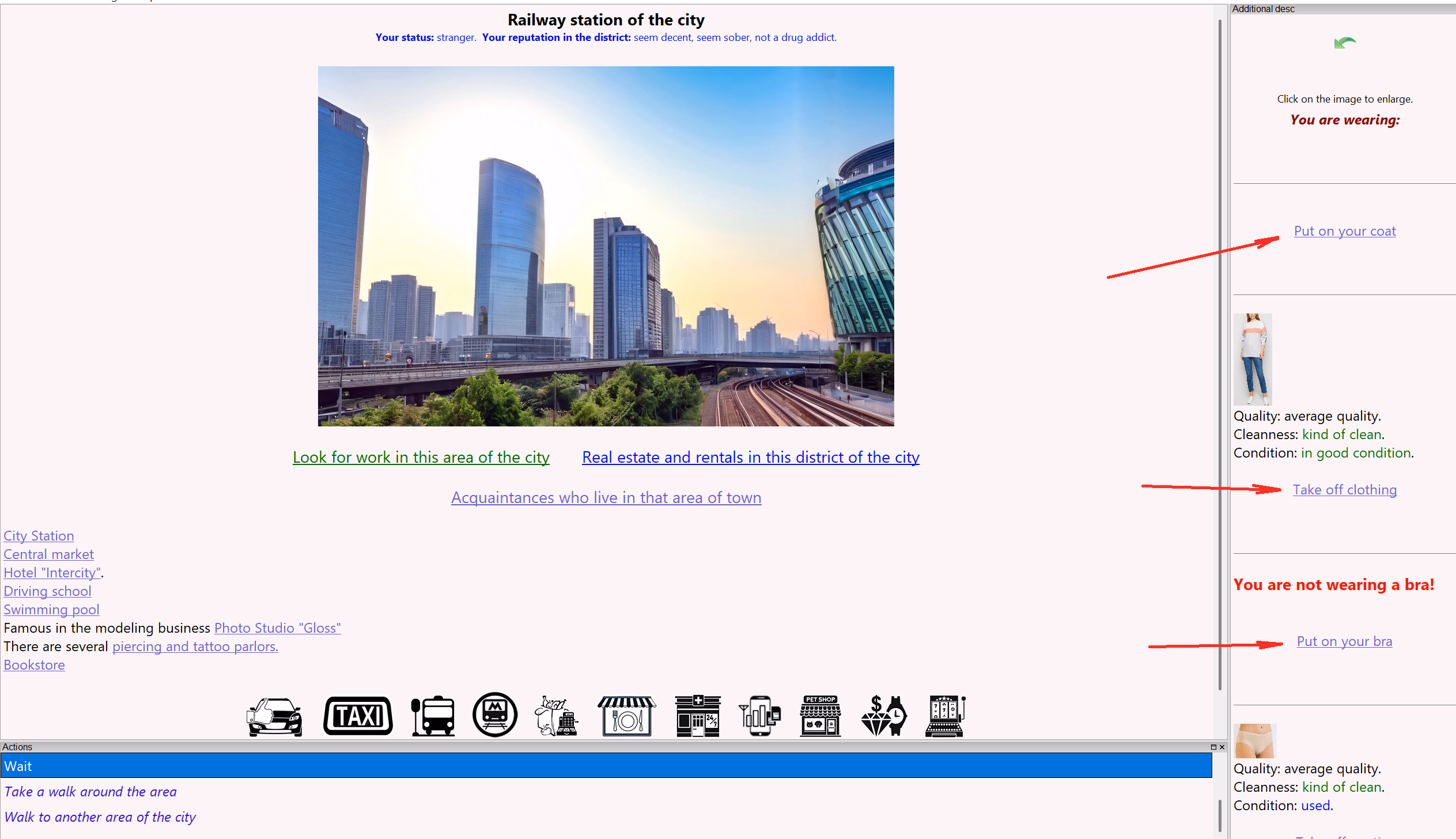This screenshot has height=839, width=1456.
Task: Open the metro train icon
Action: coord(494,715)
